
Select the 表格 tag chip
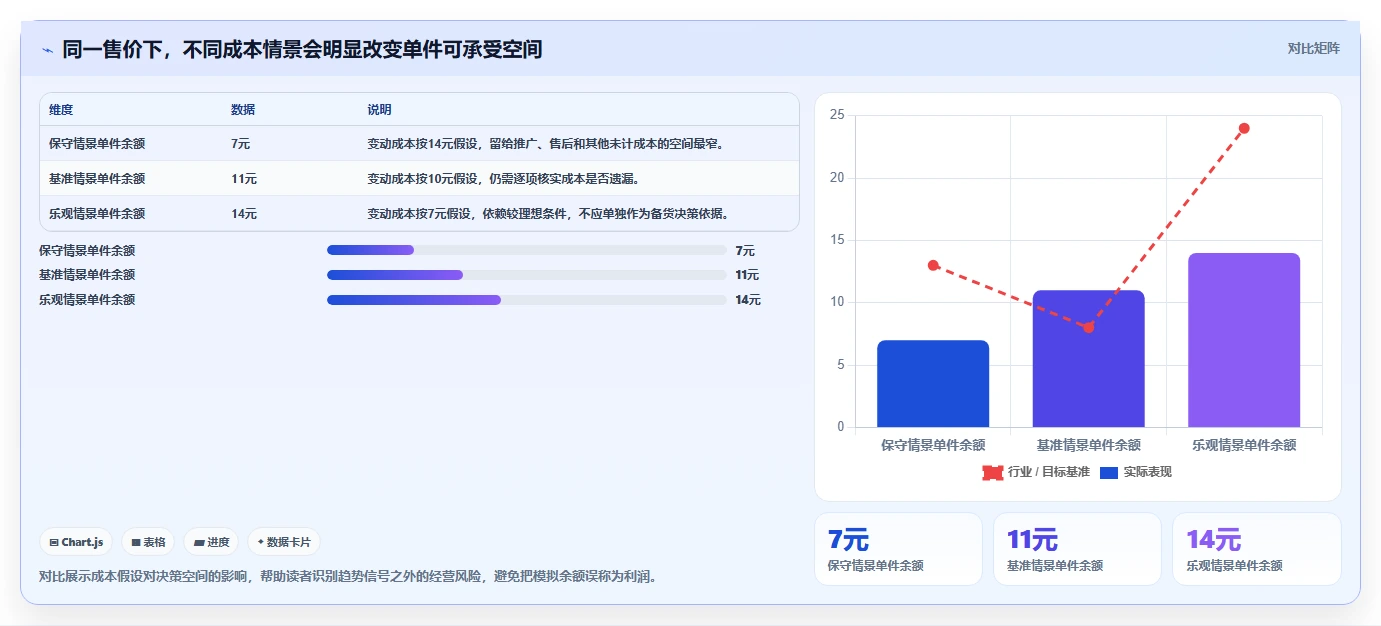[148, 542]
